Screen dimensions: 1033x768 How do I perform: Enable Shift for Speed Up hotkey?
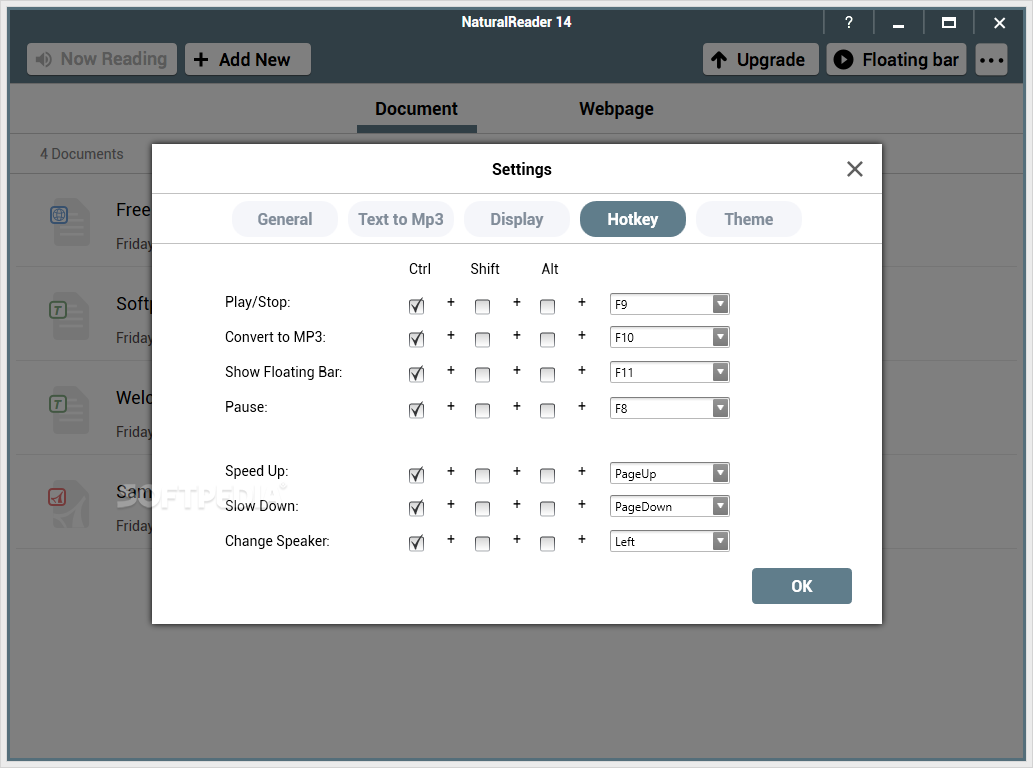click(x=482, y=475)
